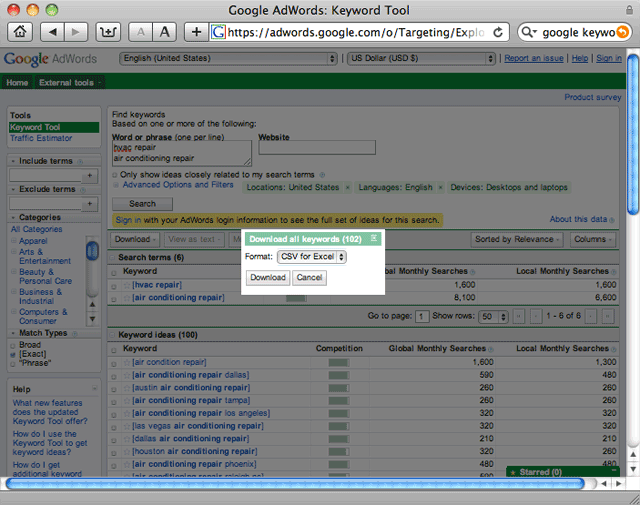
Task: Open the External tools menu
Action: click(69, 82)
